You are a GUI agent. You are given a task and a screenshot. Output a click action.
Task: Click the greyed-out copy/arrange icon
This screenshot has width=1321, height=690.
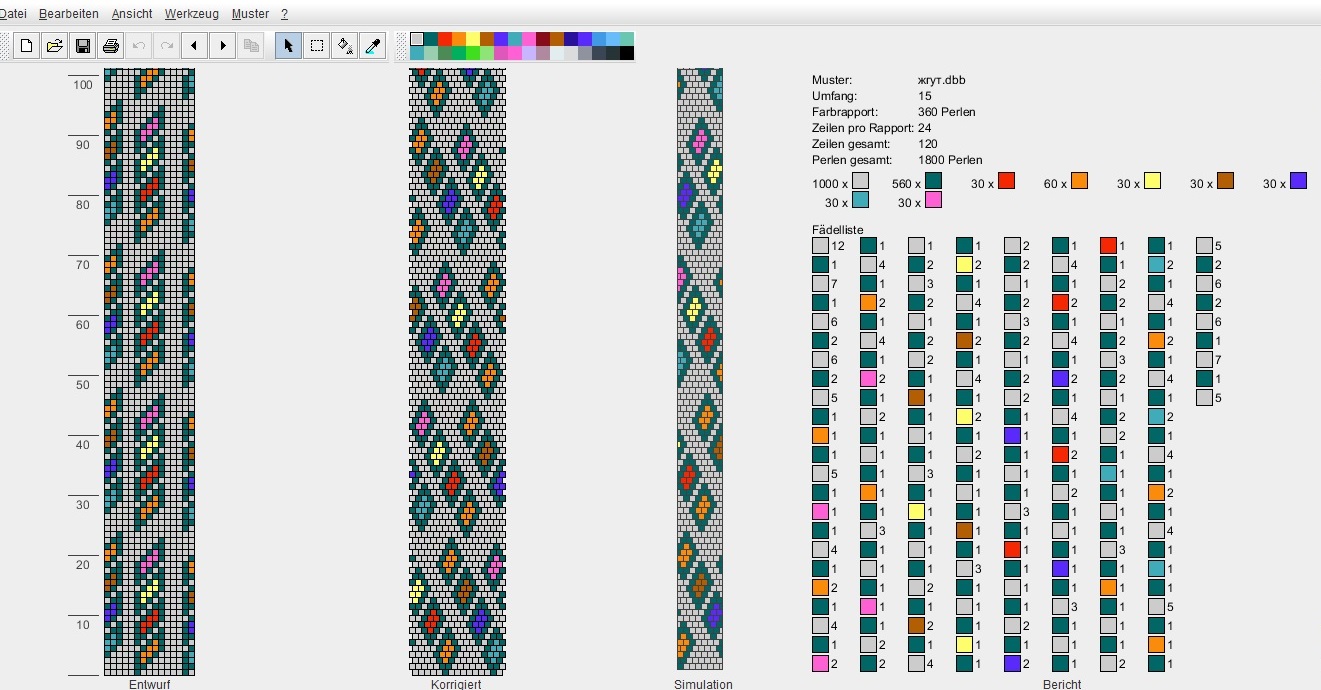pos(251,45)
